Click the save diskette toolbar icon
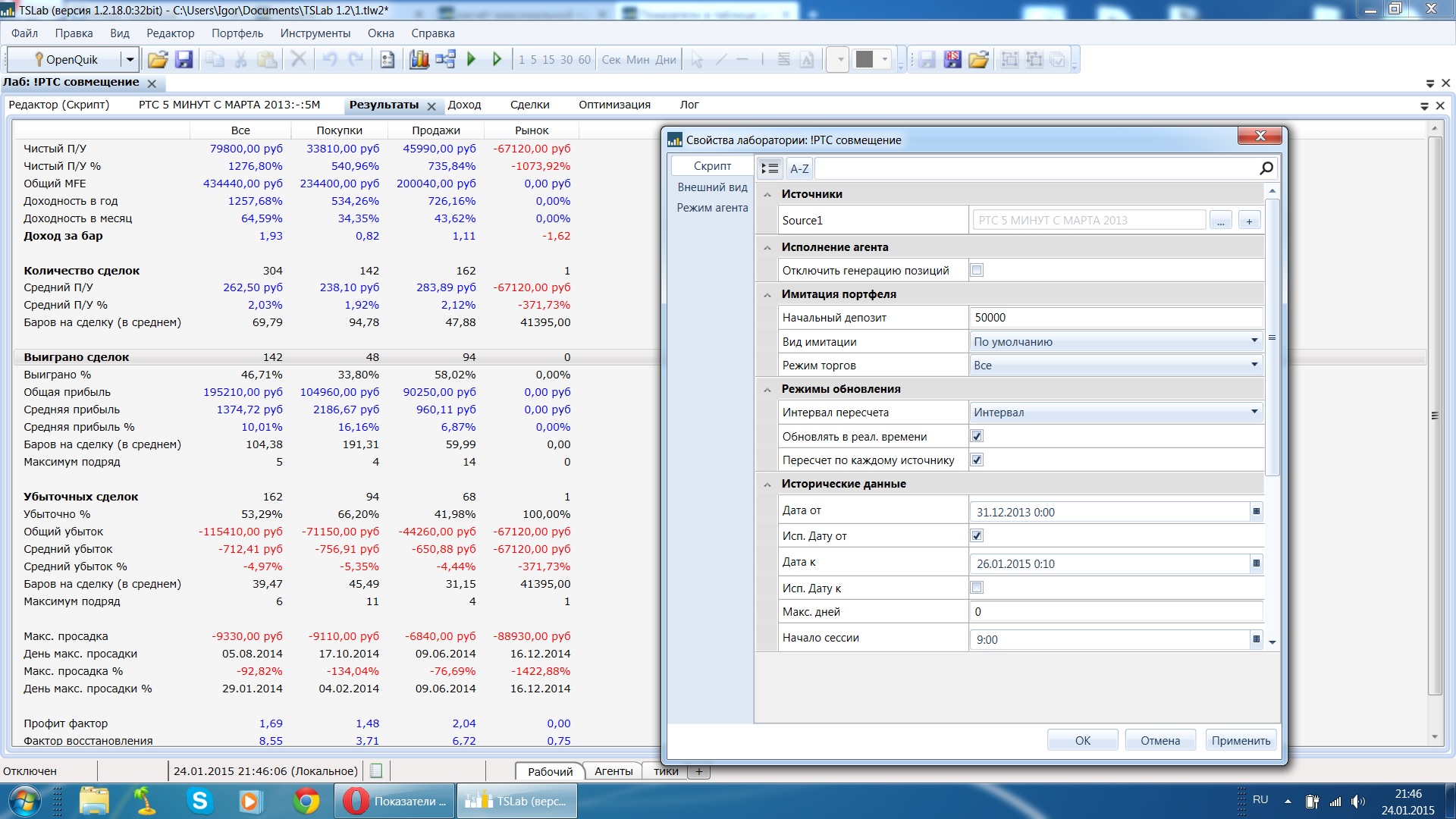 [x=184, y=59]
